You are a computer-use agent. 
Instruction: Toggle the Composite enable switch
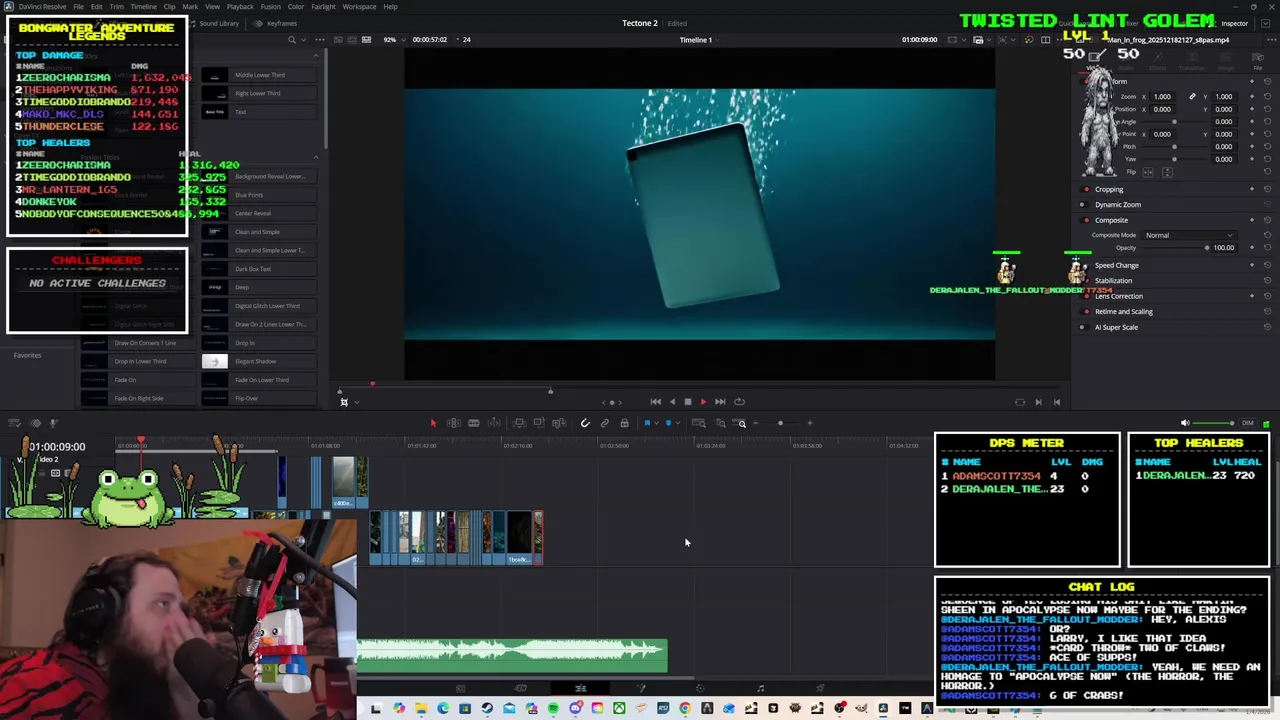pyautogui.click(x=1086, y=220)
